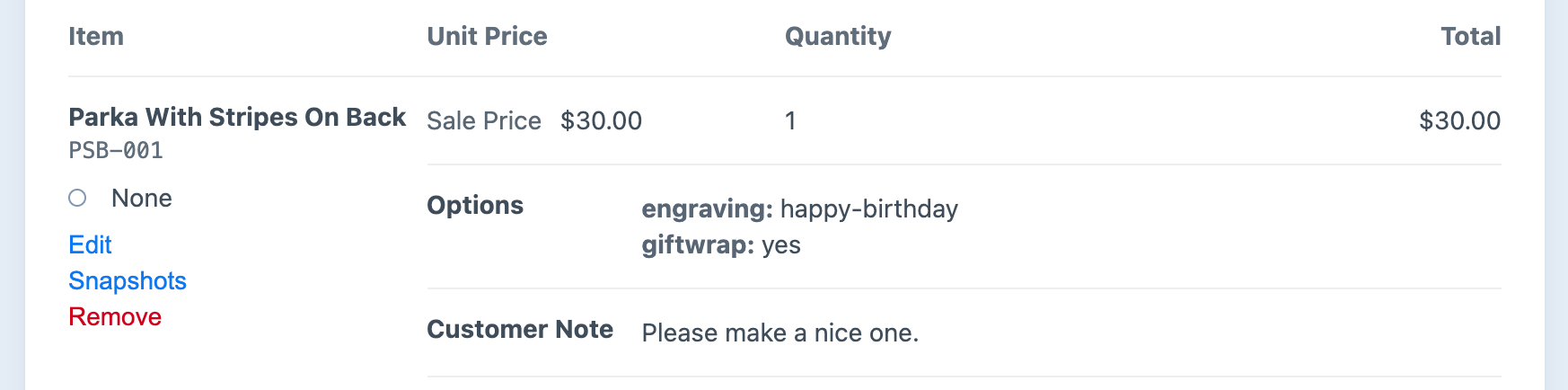
Task: Click the quantity value 1
Action: pos(790,121)
